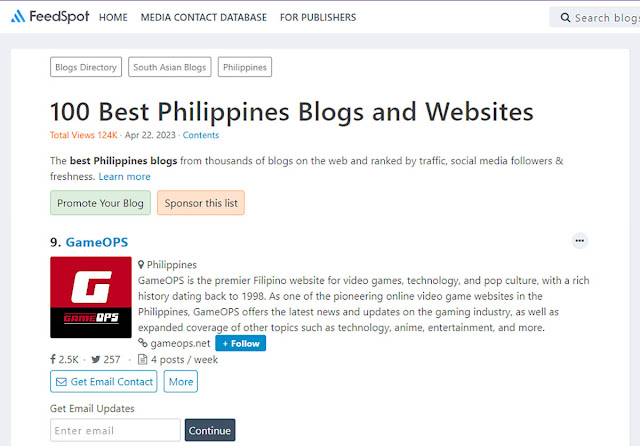The height and width of the screenshot is (446, 640).
Task: Click the link chain icon next to gameops.net
Action: [x=142, y=343]
